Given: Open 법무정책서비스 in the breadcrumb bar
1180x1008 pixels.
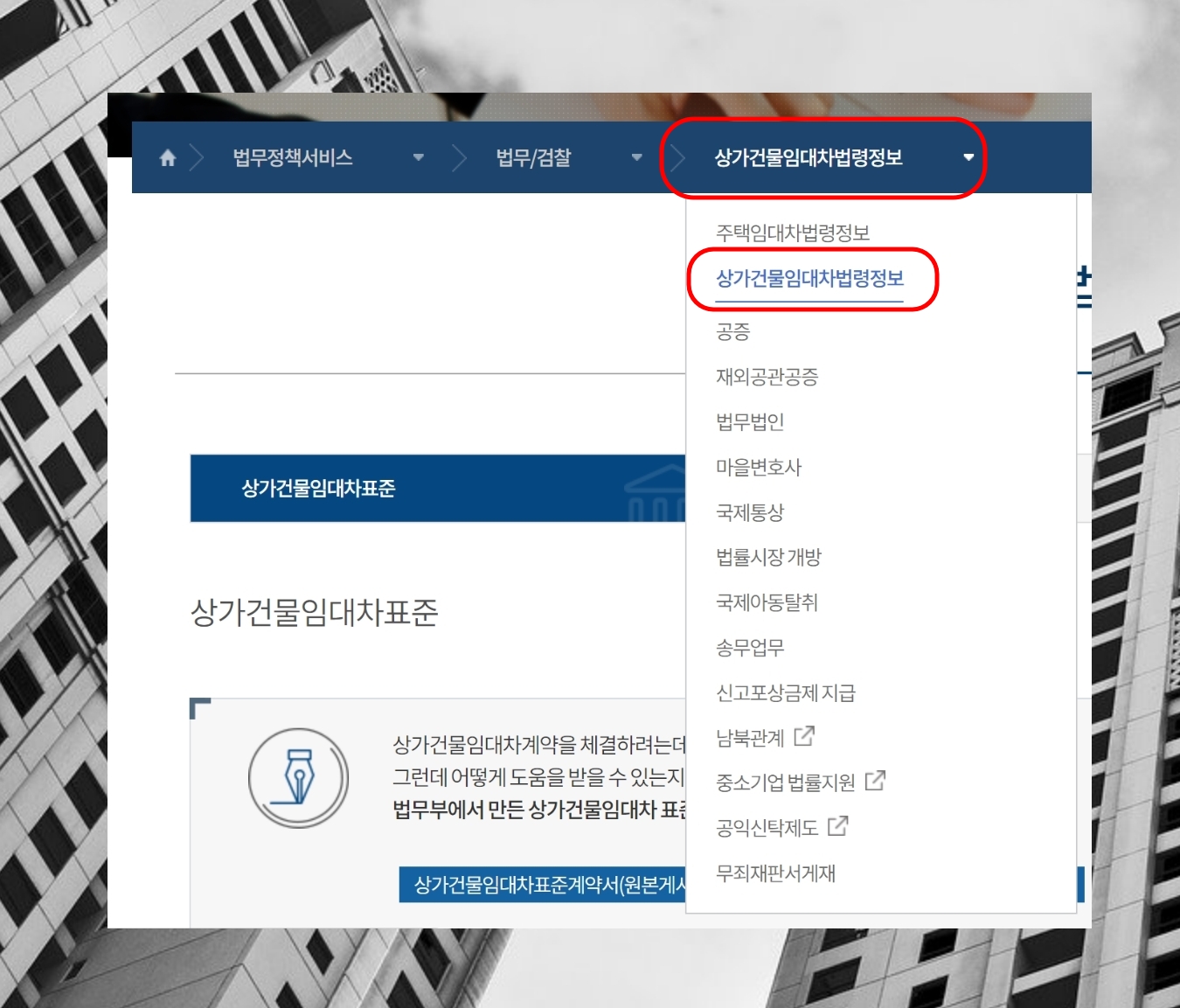Looking at the screenshot, I should click(293, 157).
